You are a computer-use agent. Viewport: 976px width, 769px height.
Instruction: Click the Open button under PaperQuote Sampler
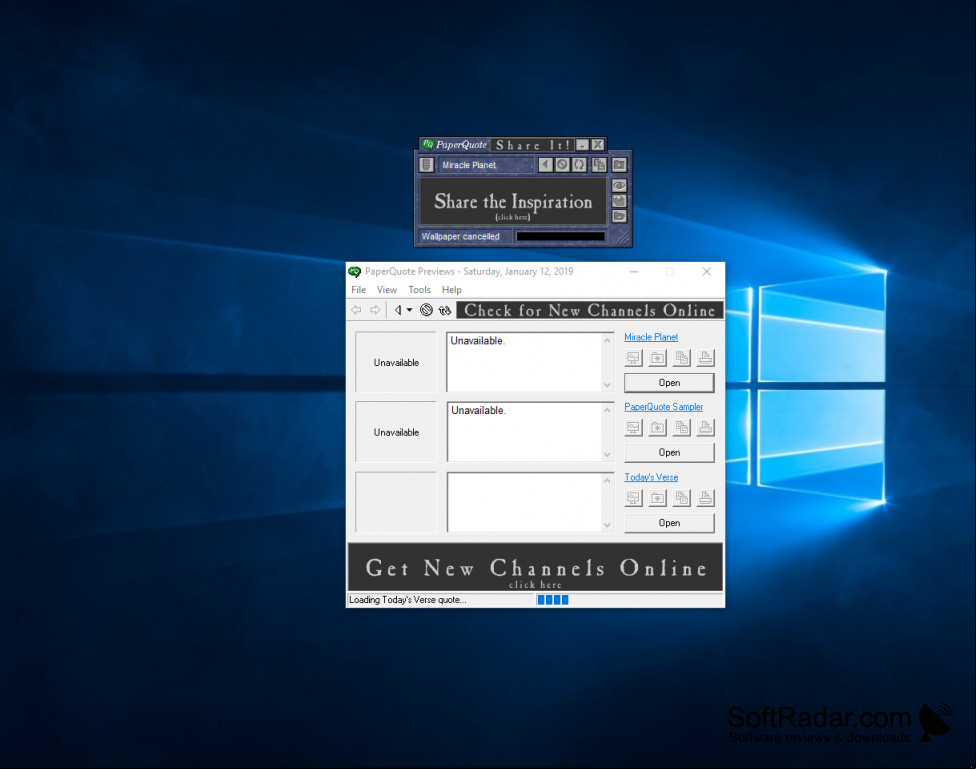669,453
